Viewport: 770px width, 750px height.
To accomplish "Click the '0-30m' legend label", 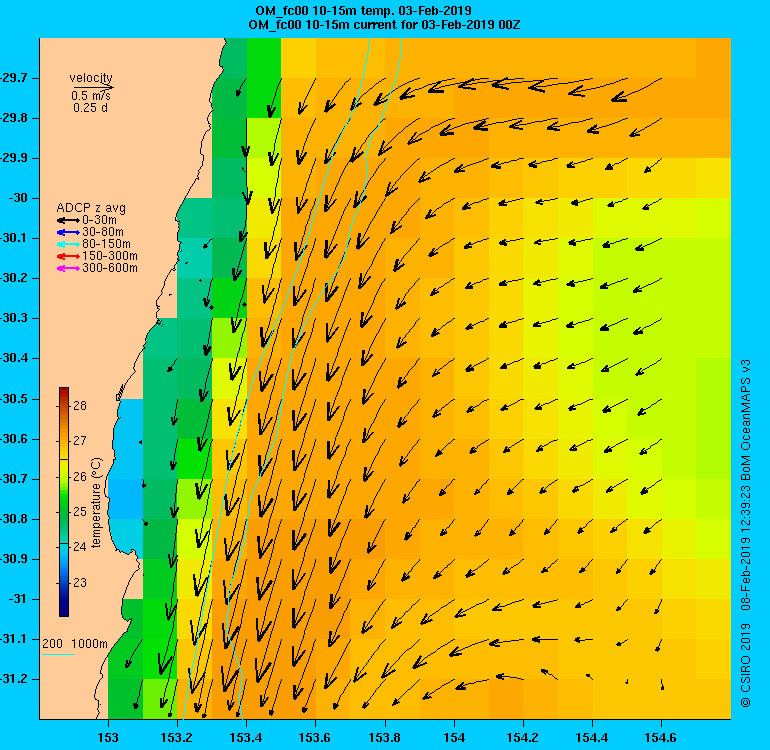I will (100, 220).
